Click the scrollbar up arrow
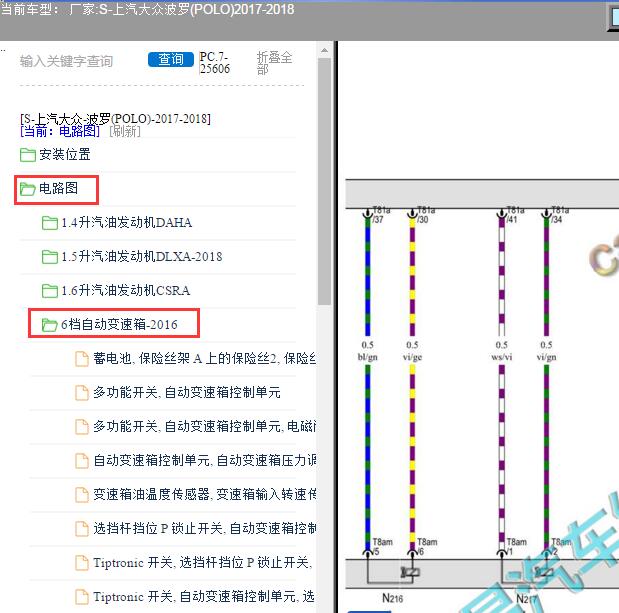This screenshot has width=619, height=613. (325, 51)
